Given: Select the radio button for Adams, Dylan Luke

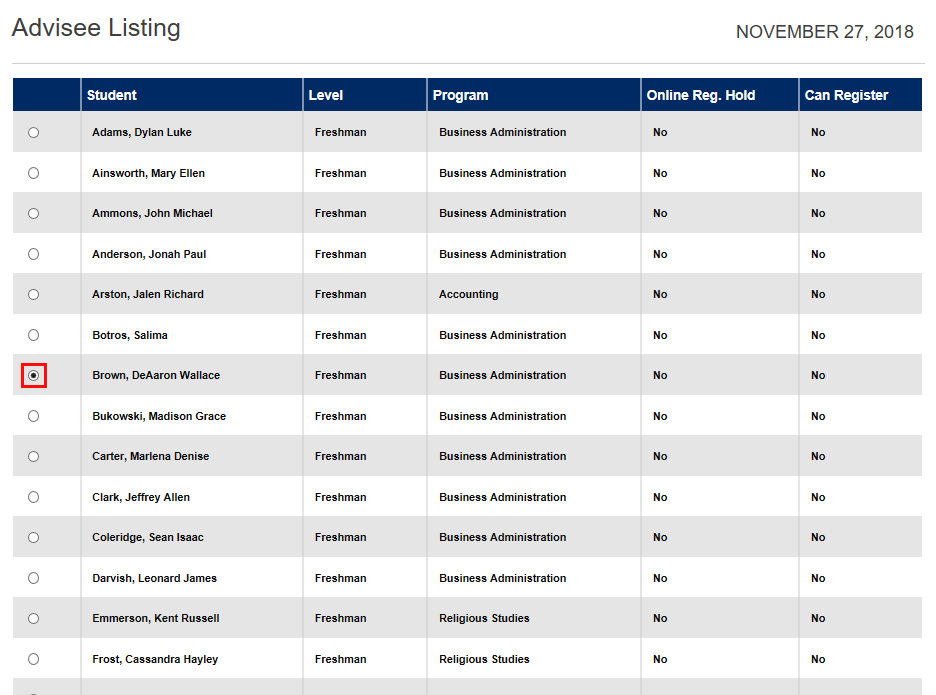Looking at the screenshot, I should click(x=33, y=131).
